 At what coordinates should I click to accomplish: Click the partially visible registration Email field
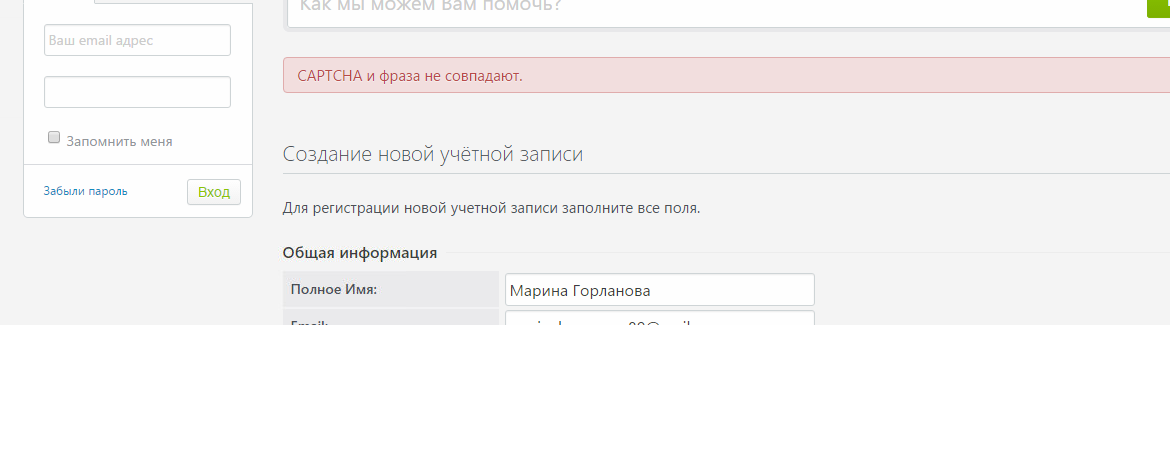tap(659, 318)
